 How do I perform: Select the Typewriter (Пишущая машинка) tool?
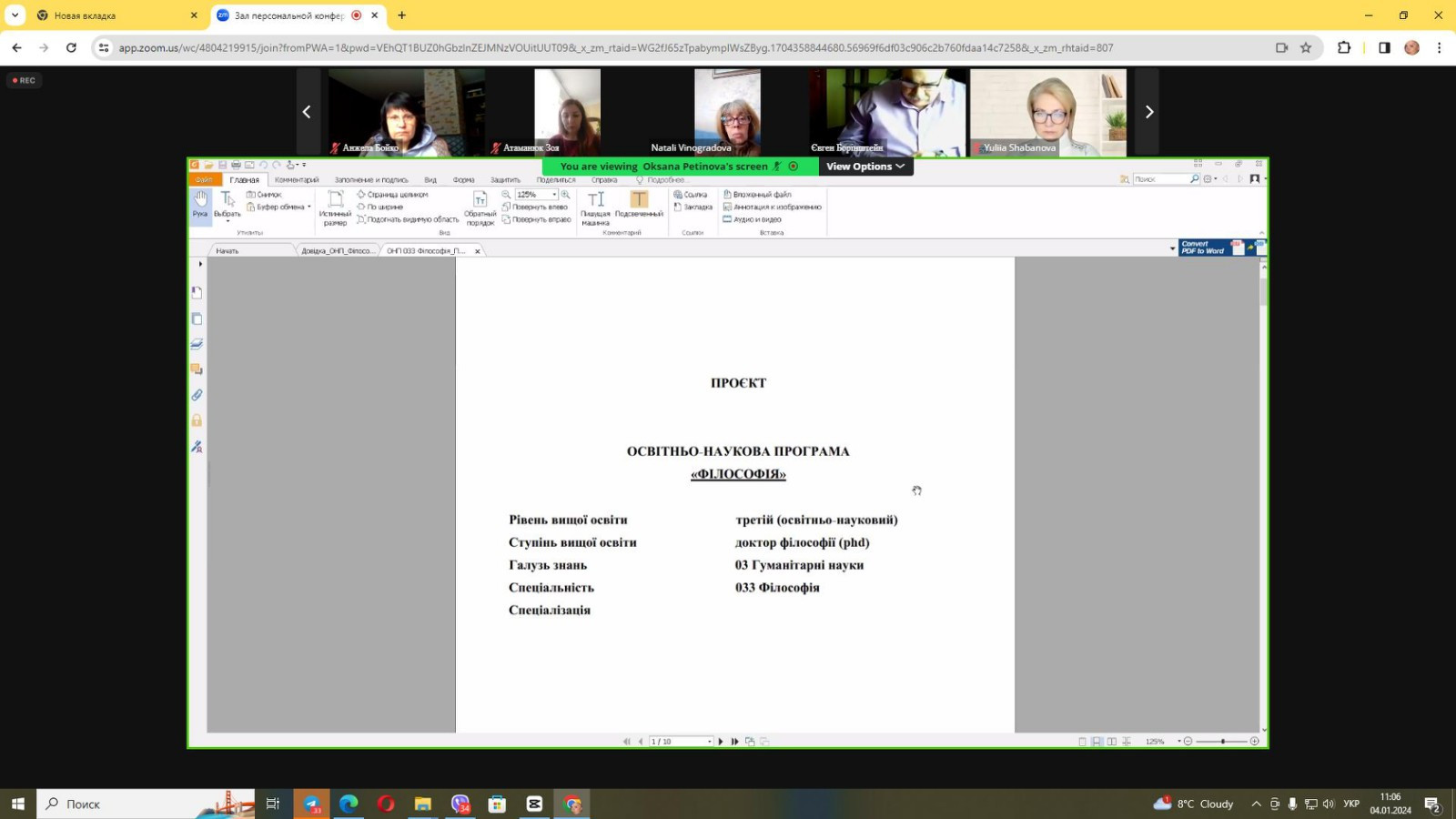click(x=595, y=207)
